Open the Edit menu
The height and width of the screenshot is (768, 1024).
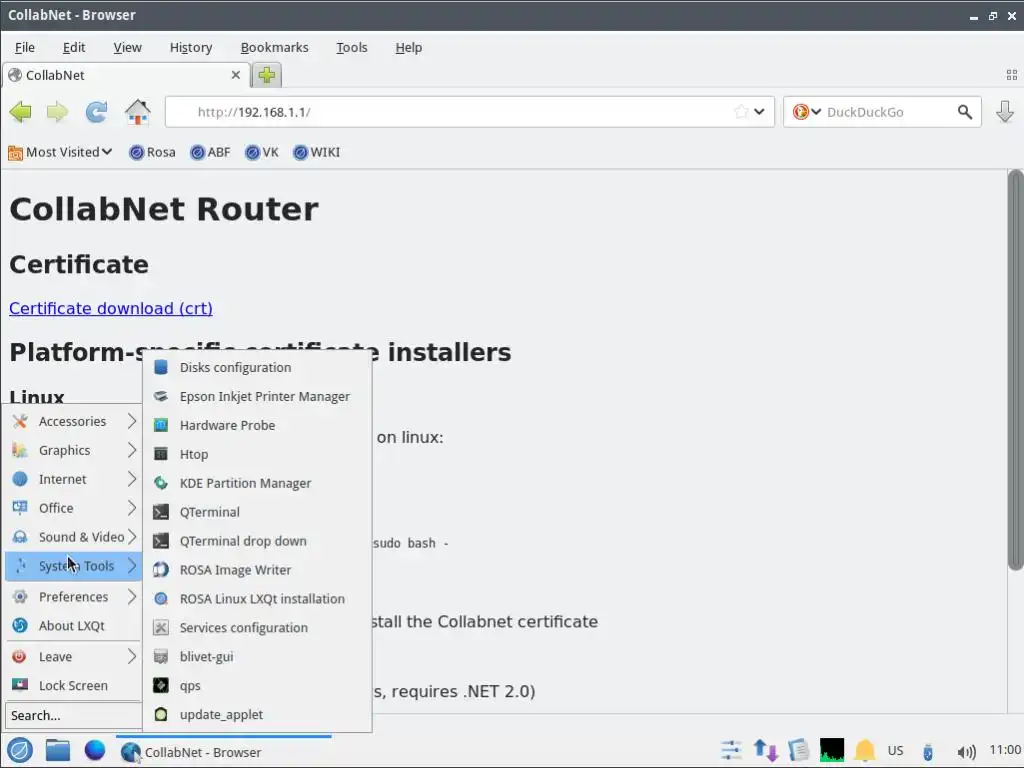pyautogui.click(x=74, y=48)
